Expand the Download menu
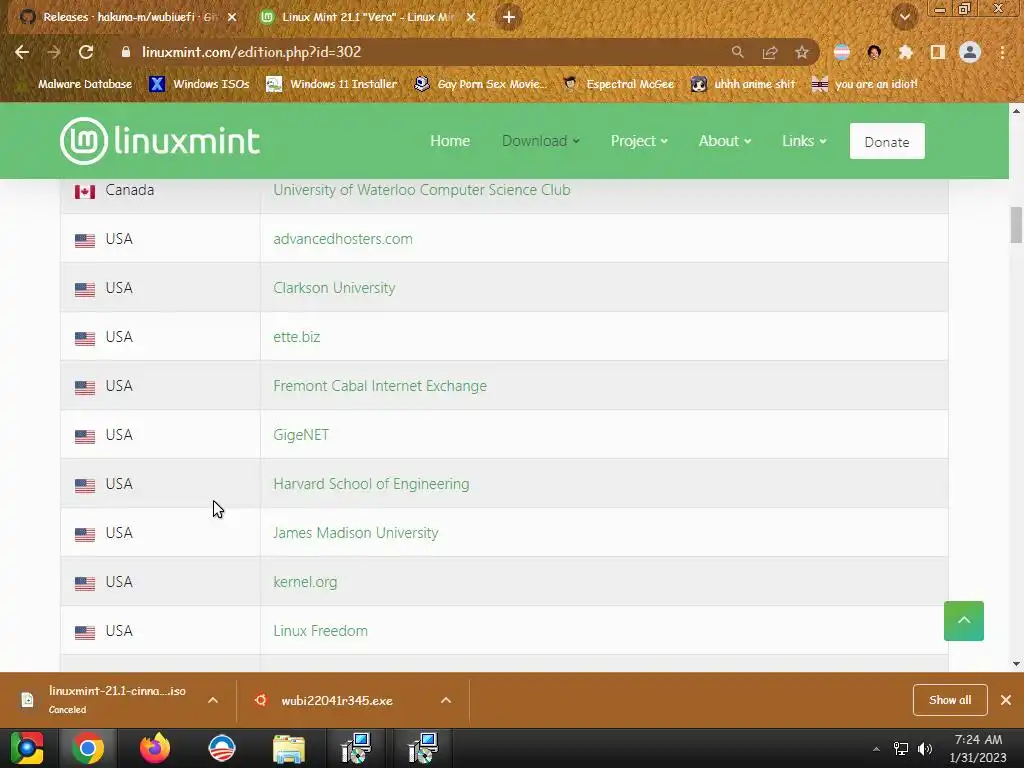 (x=541, y=141)
